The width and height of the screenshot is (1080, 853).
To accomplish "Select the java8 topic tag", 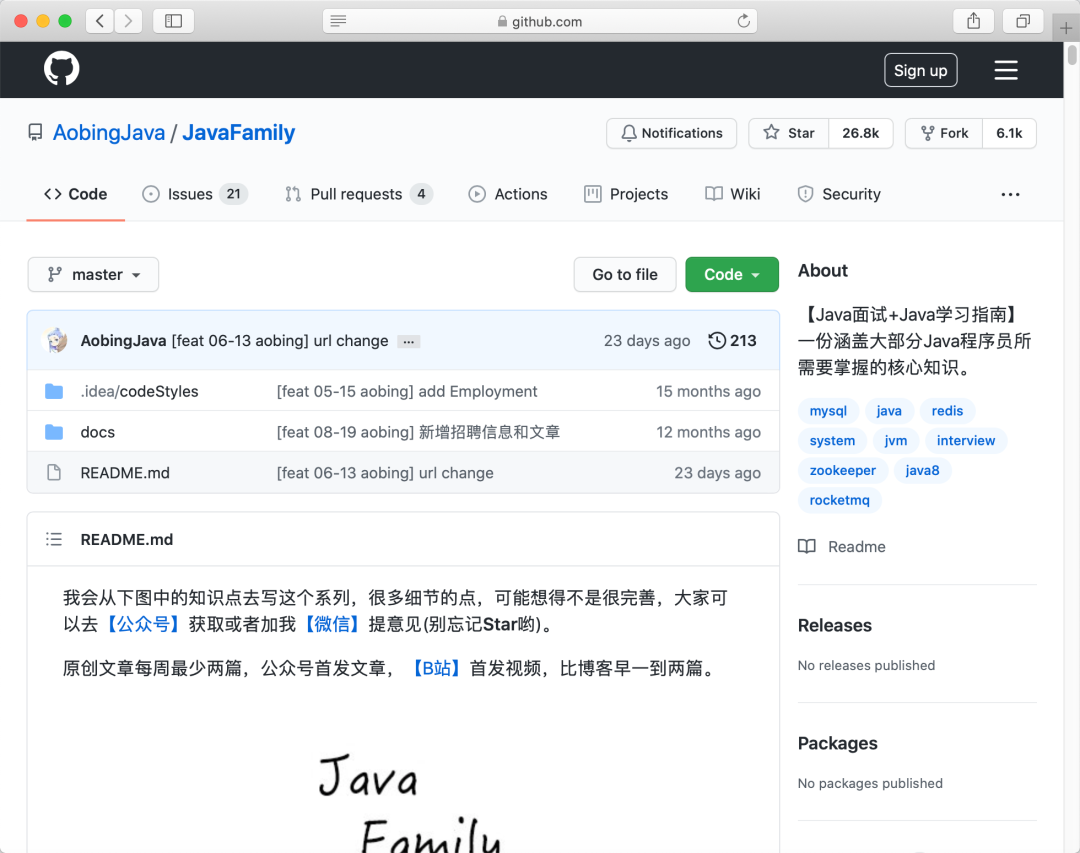I will pyautogui.click(x=922, y=470).
